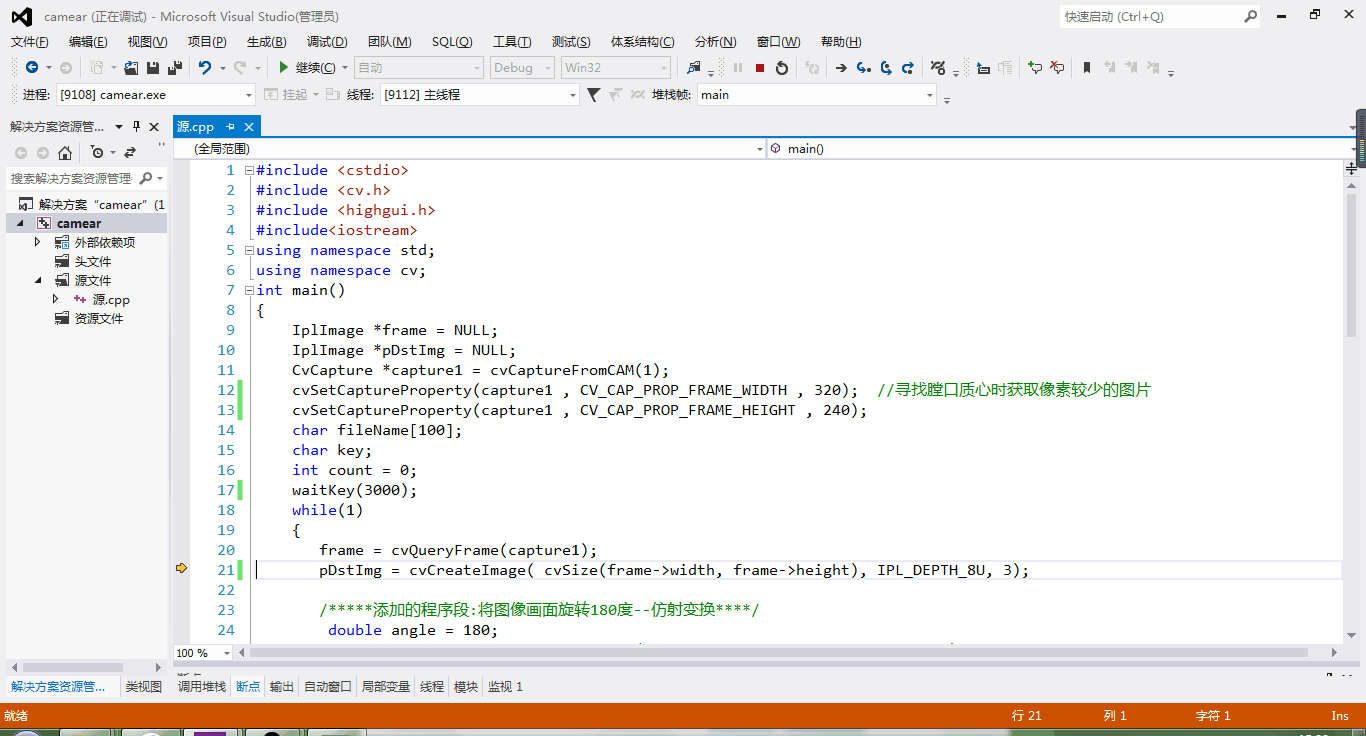Open the 生成(B) menu

point(267,42)
